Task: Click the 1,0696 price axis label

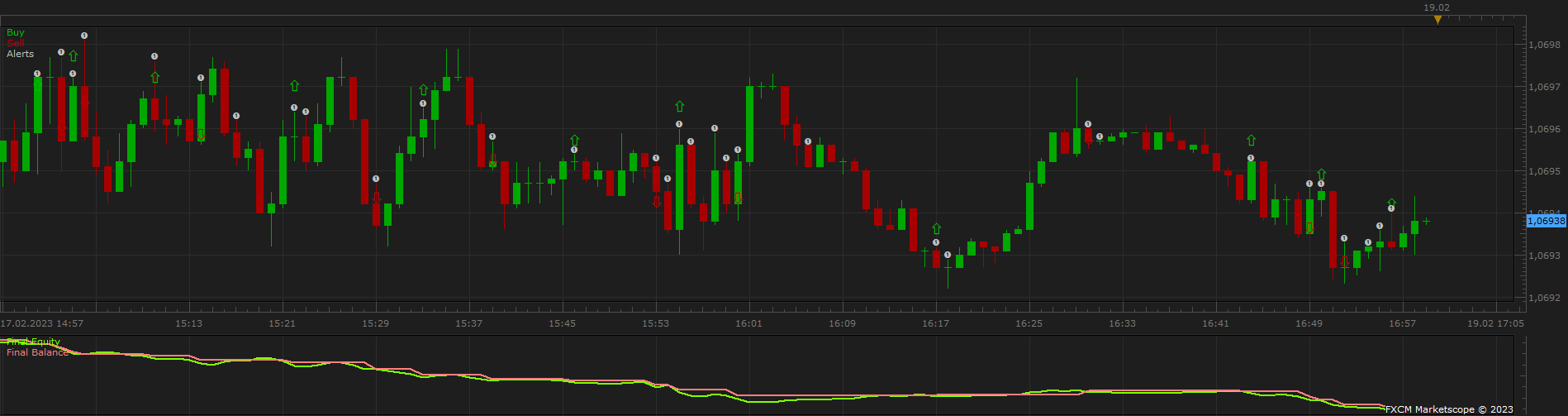Action: 1544,129
